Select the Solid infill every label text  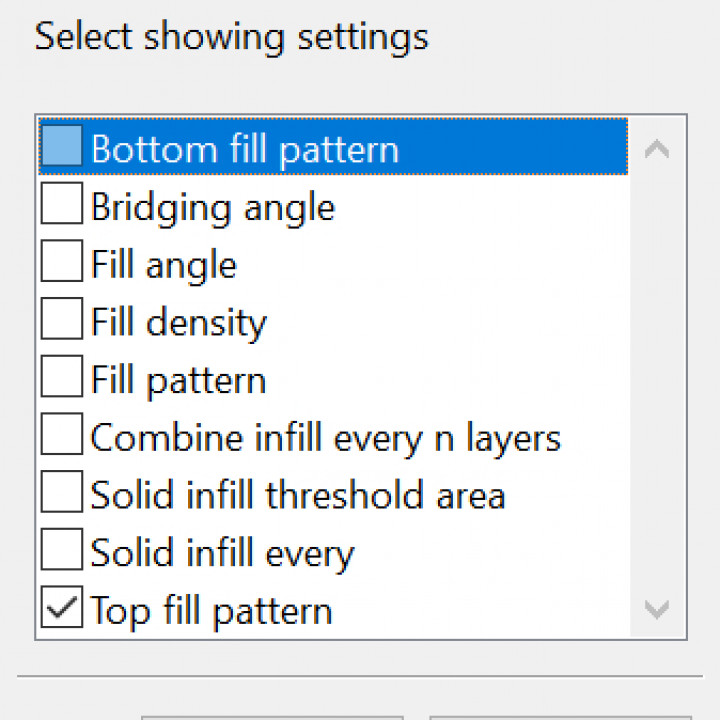coord(223,553)
